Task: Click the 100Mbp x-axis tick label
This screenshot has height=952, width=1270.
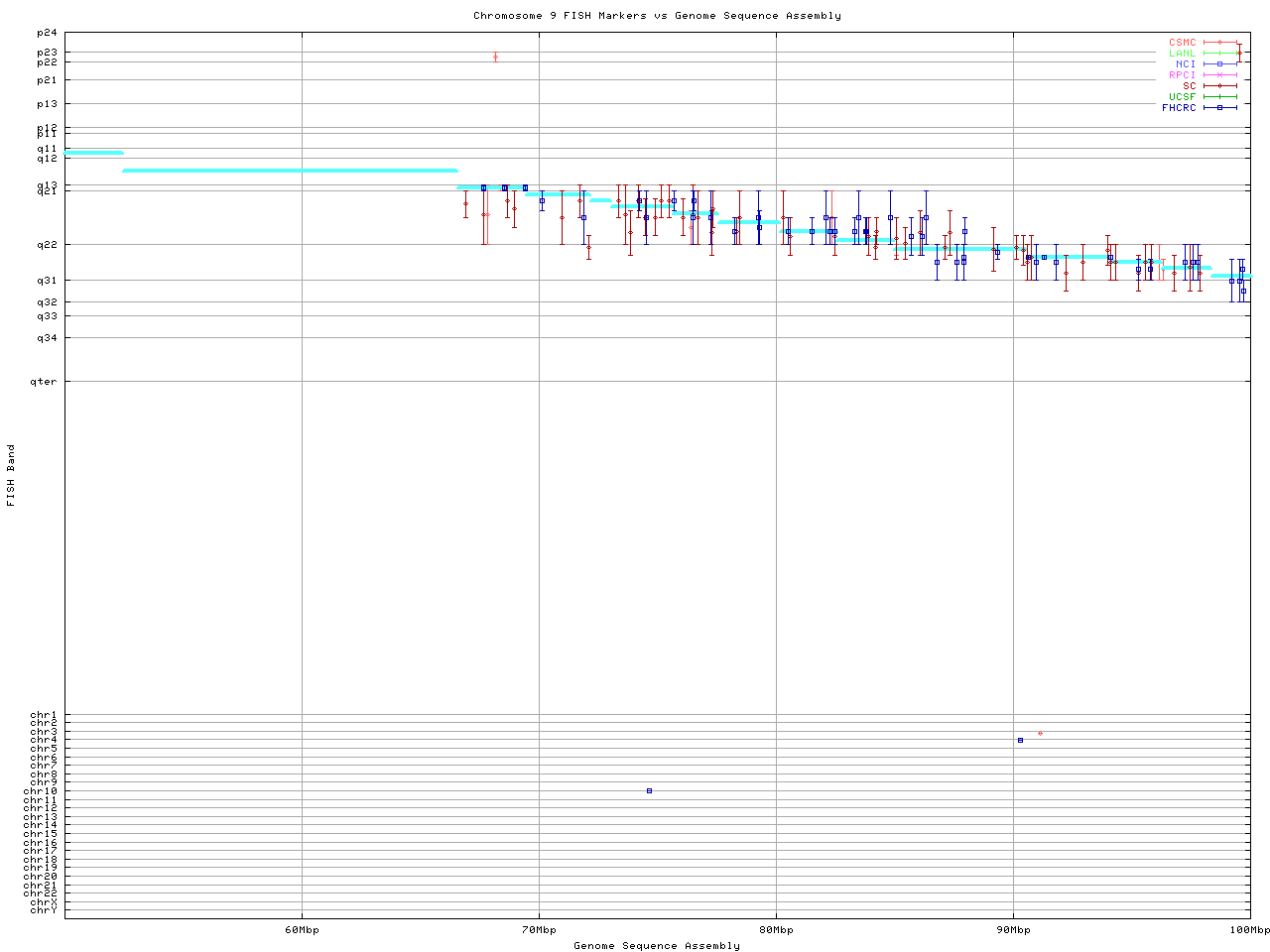Action: pos(1250,930)
